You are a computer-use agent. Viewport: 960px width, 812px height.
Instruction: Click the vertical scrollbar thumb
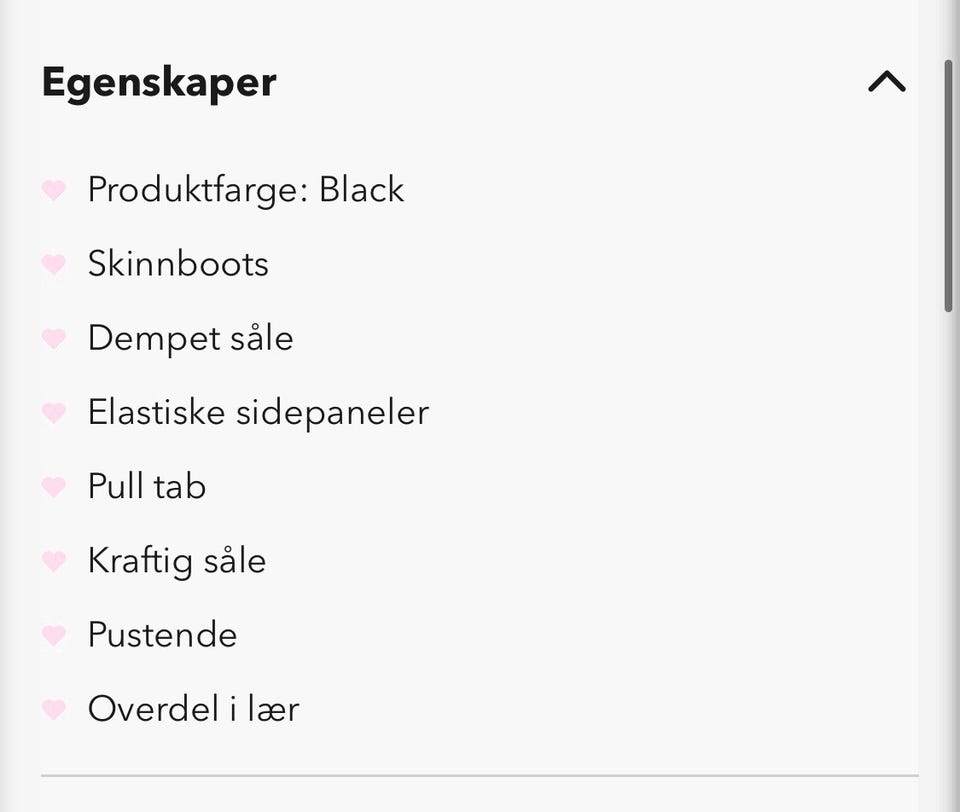(x=948, y=185)
